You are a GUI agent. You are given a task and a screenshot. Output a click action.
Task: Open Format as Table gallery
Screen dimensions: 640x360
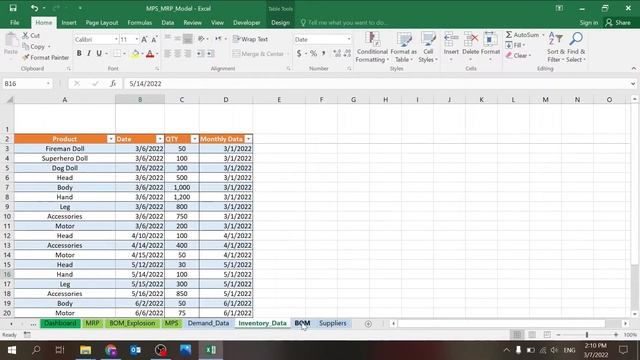(404, 47)
